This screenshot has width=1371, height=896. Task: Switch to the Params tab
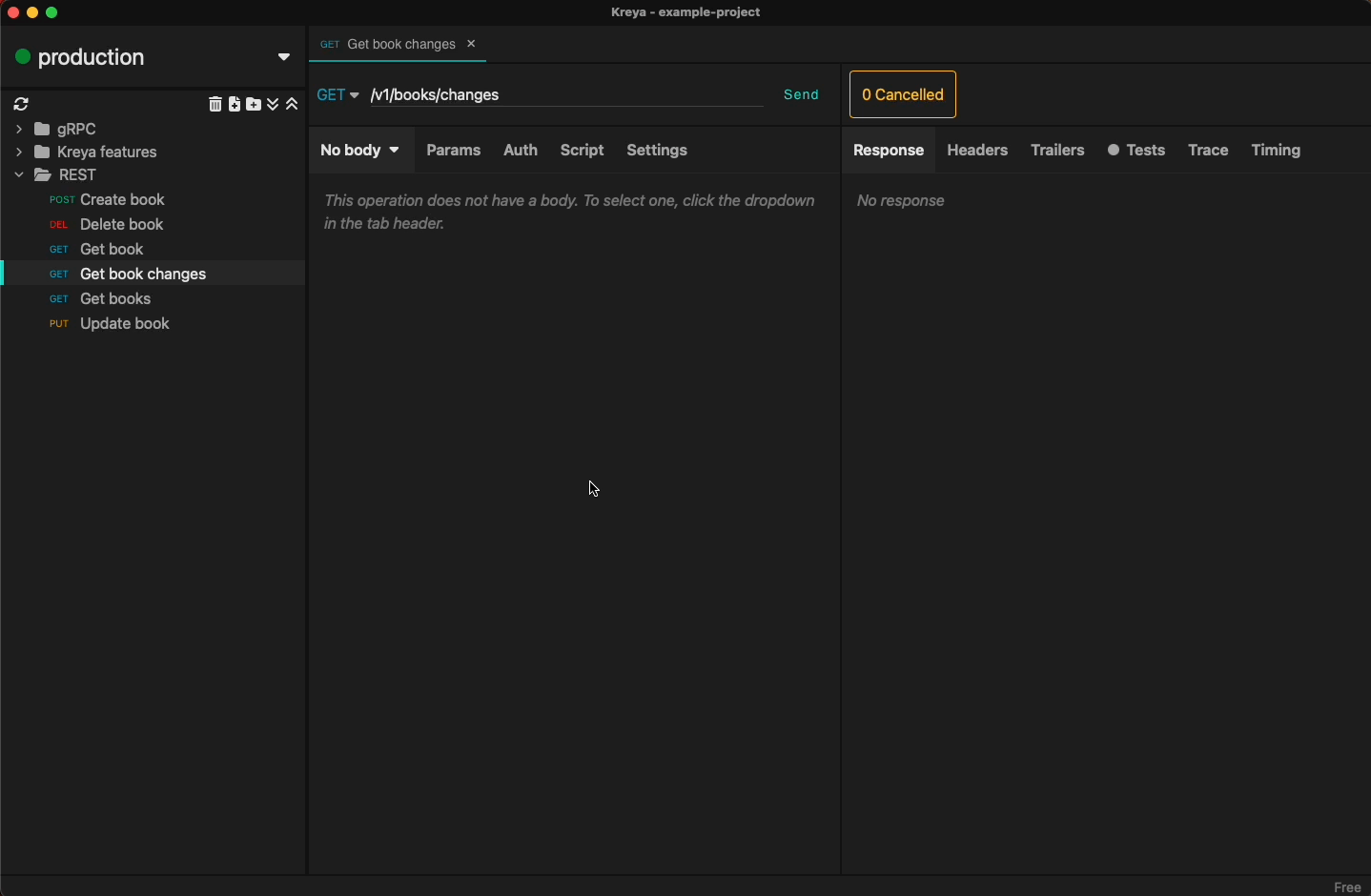(x=454, y=151)
